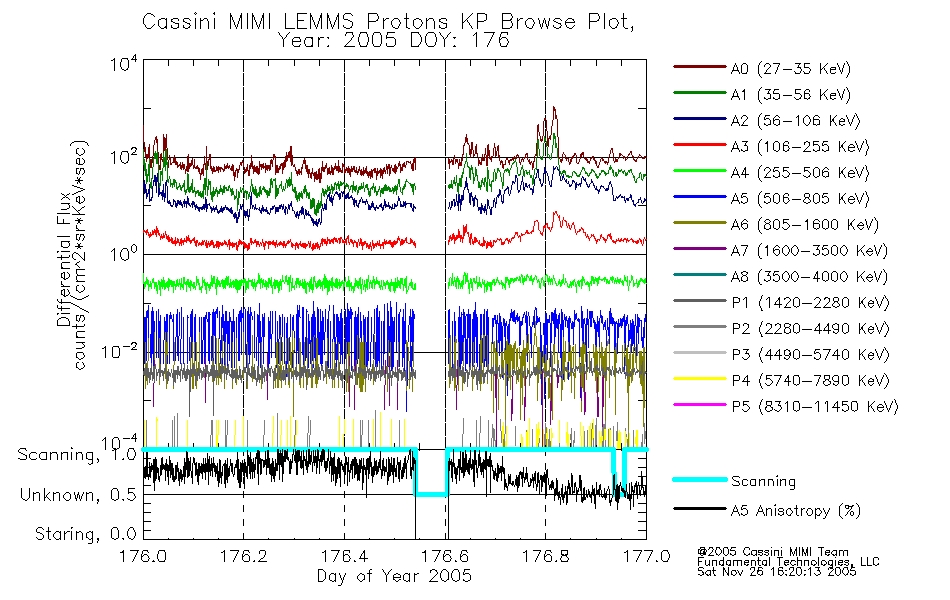
Task: Click the 'Differential Flux' y-axis title
Action: (64, 259)
